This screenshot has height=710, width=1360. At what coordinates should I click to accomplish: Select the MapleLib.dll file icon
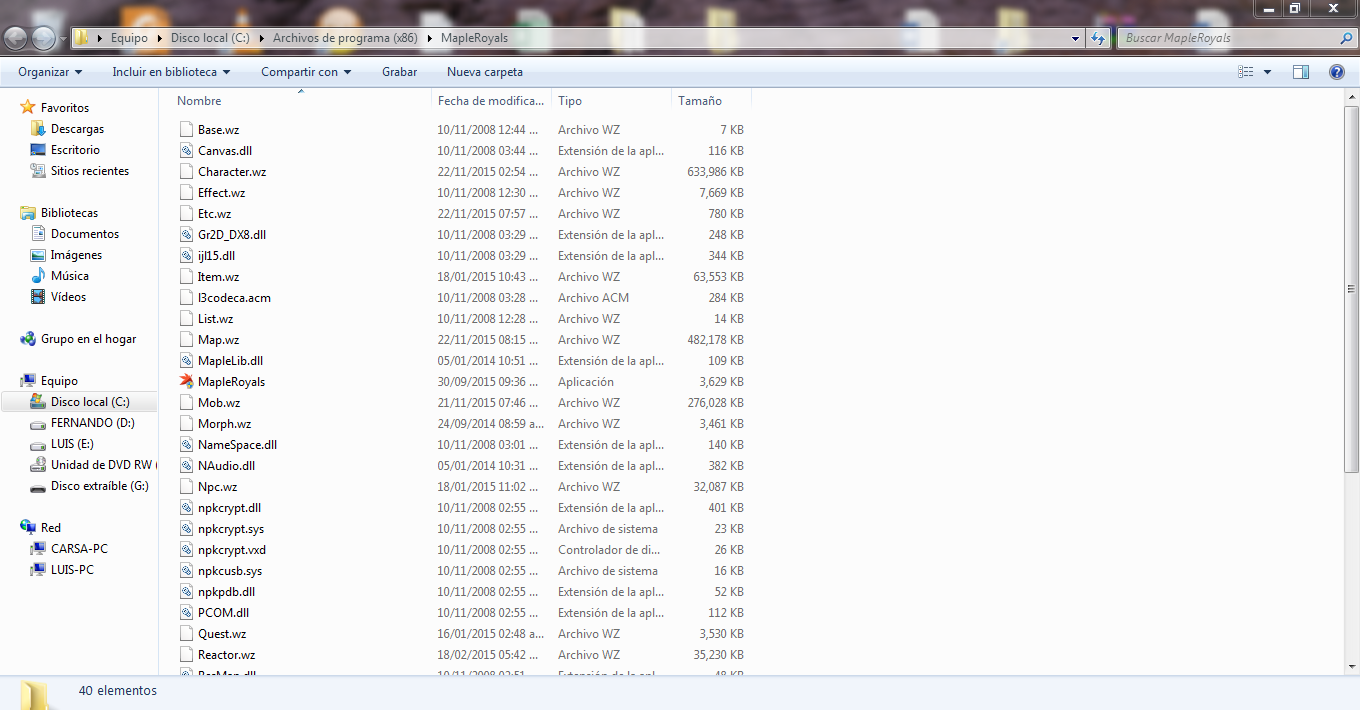186,361
